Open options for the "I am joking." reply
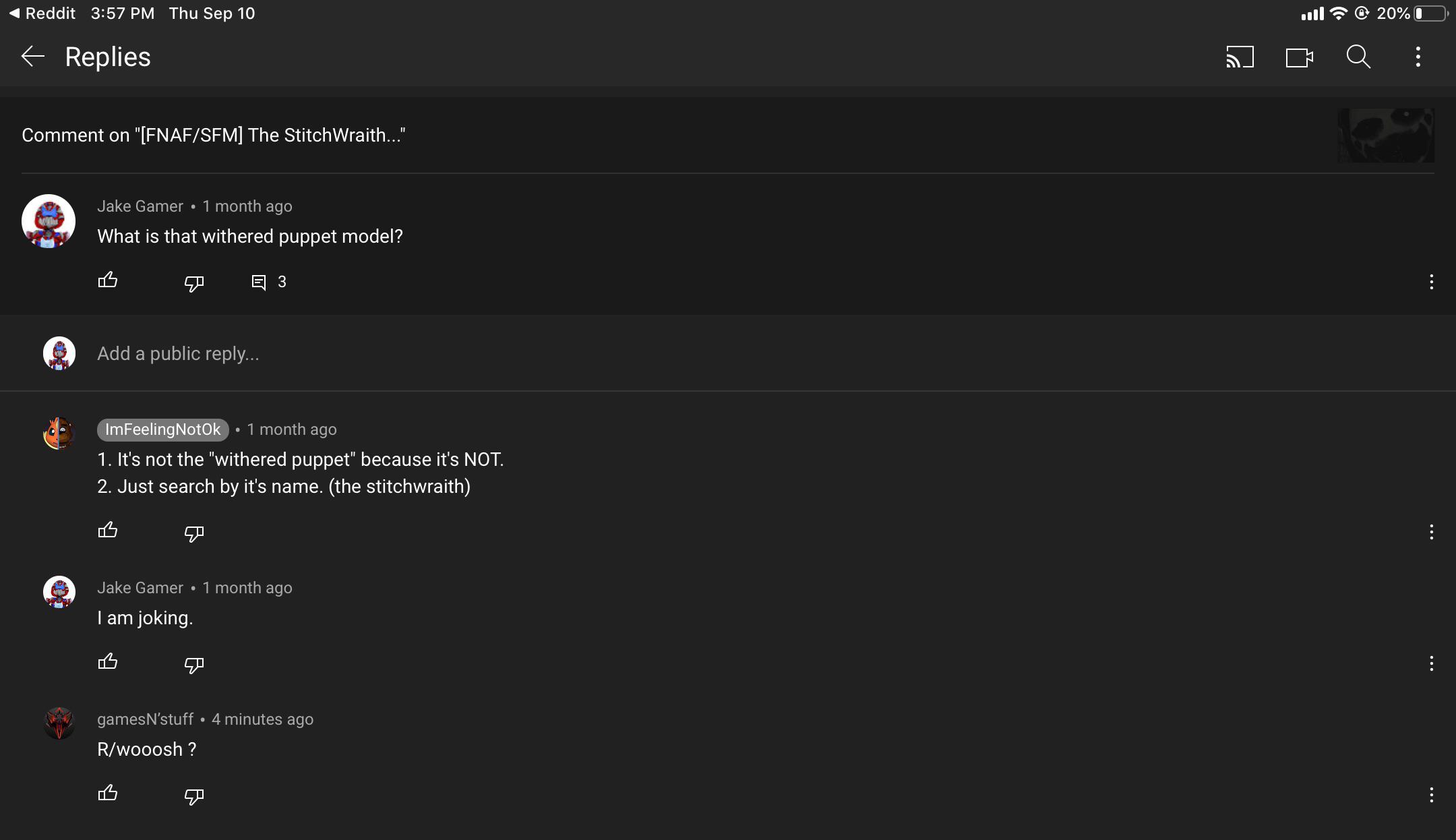This screenshot has width=1456, height=840. coord(1431,664)
